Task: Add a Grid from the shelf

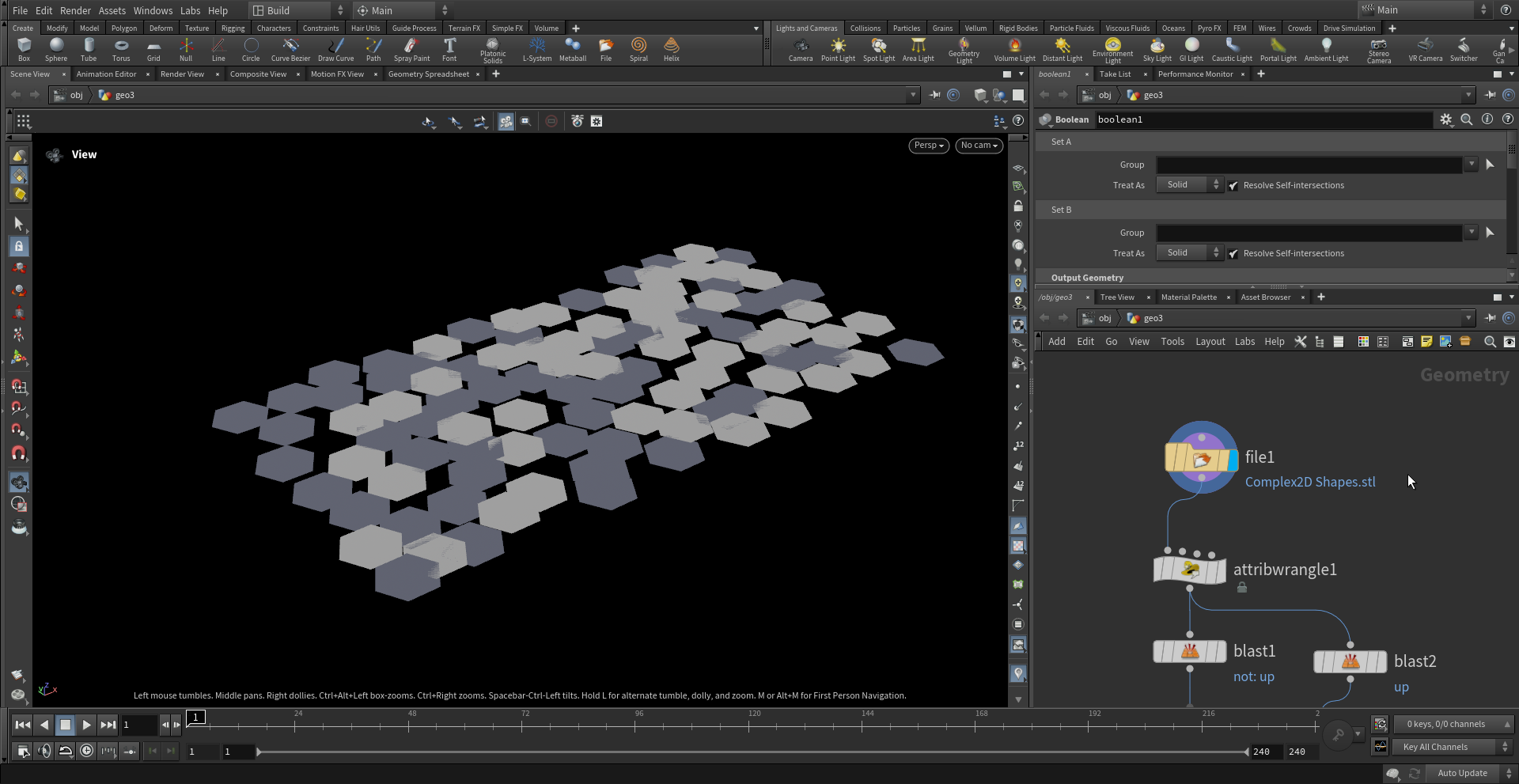Action: coord(153,49)
